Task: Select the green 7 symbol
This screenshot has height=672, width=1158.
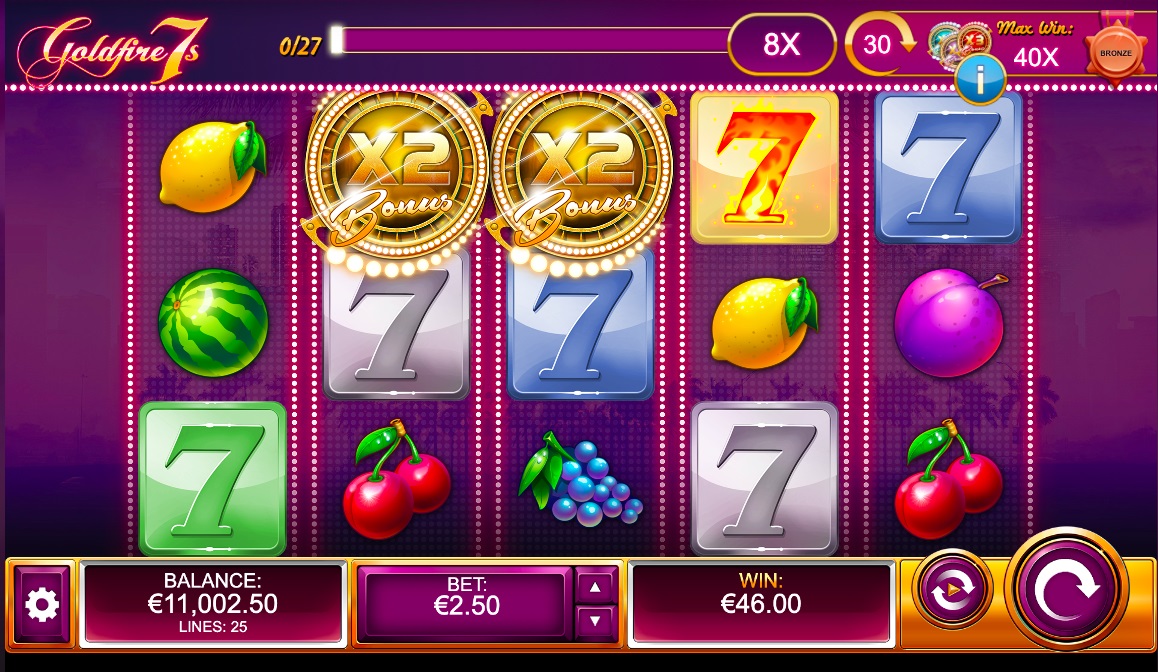Action: (x=213, y=478)
